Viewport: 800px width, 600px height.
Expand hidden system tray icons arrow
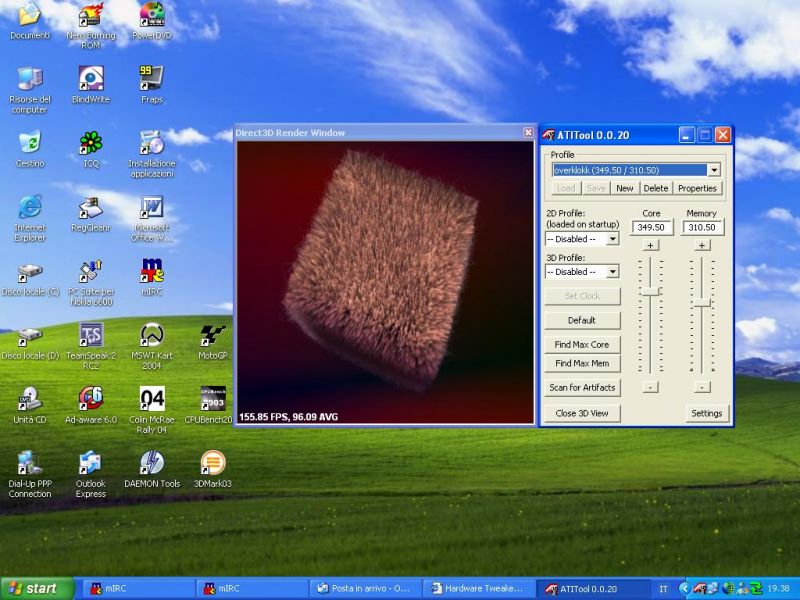tap(684, 589)
